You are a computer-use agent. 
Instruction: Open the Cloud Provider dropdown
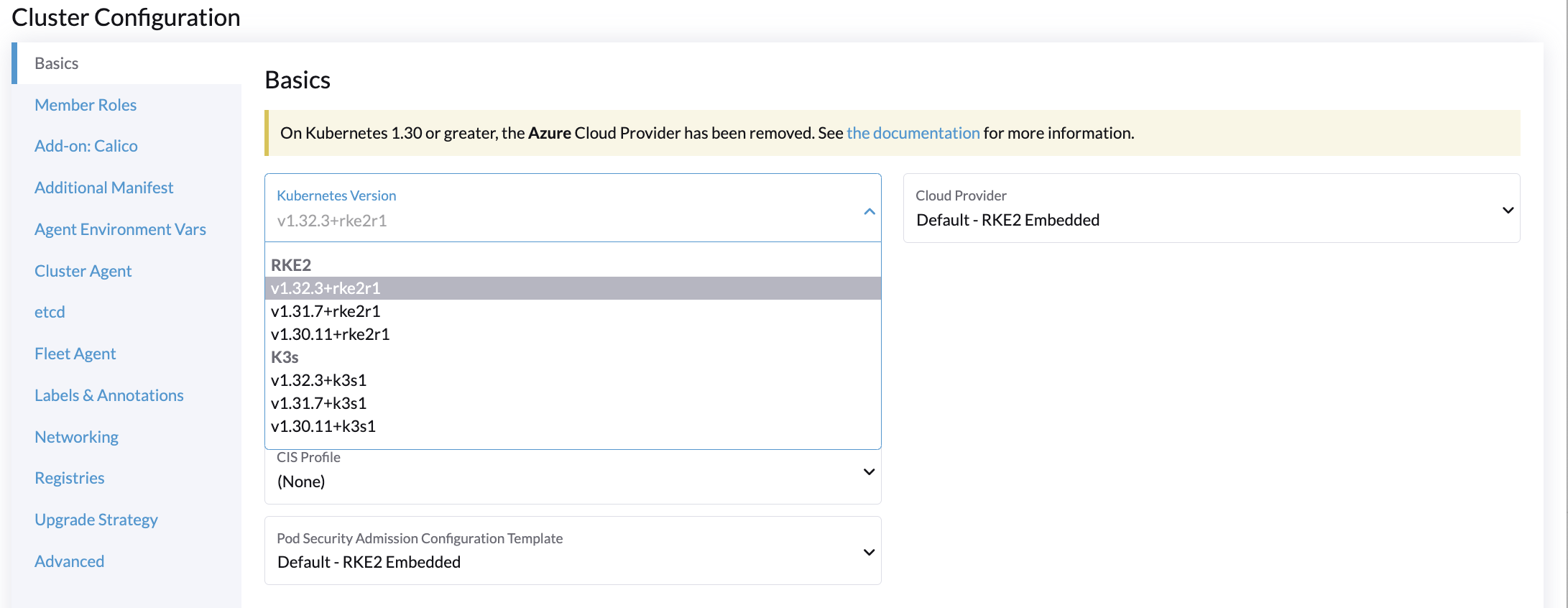pos(1211,208)
